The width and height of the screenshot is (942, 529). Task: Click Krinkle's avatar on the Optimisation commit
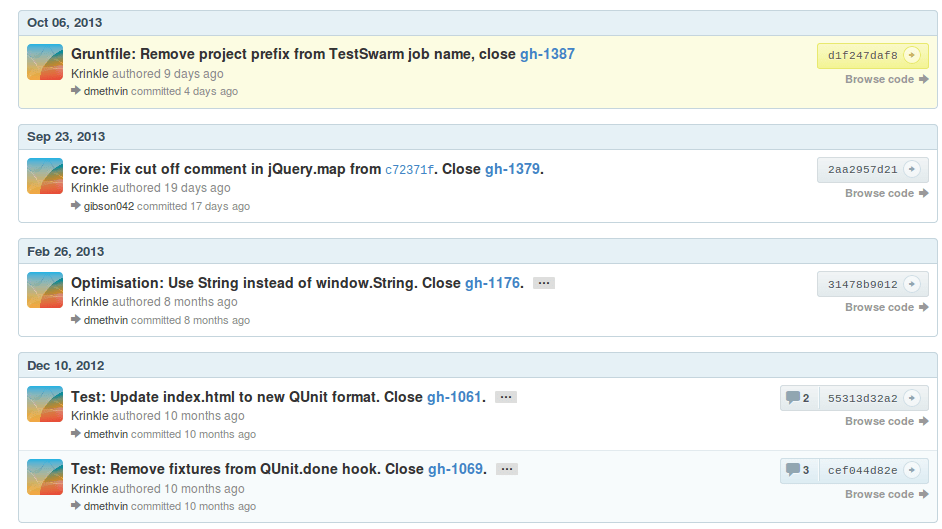45,290
